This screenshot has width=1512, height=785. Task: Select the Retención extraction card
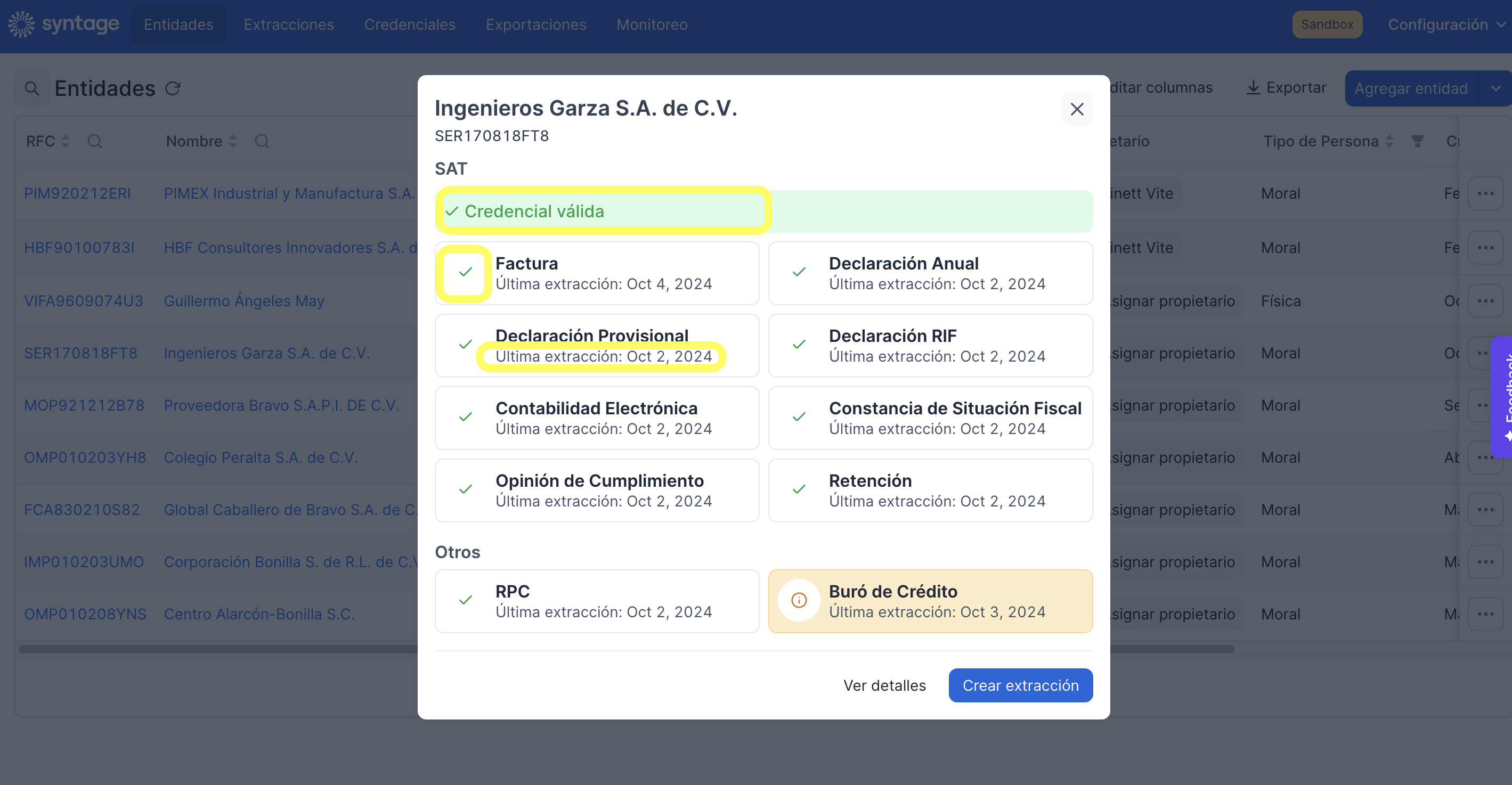pos(930,490)
